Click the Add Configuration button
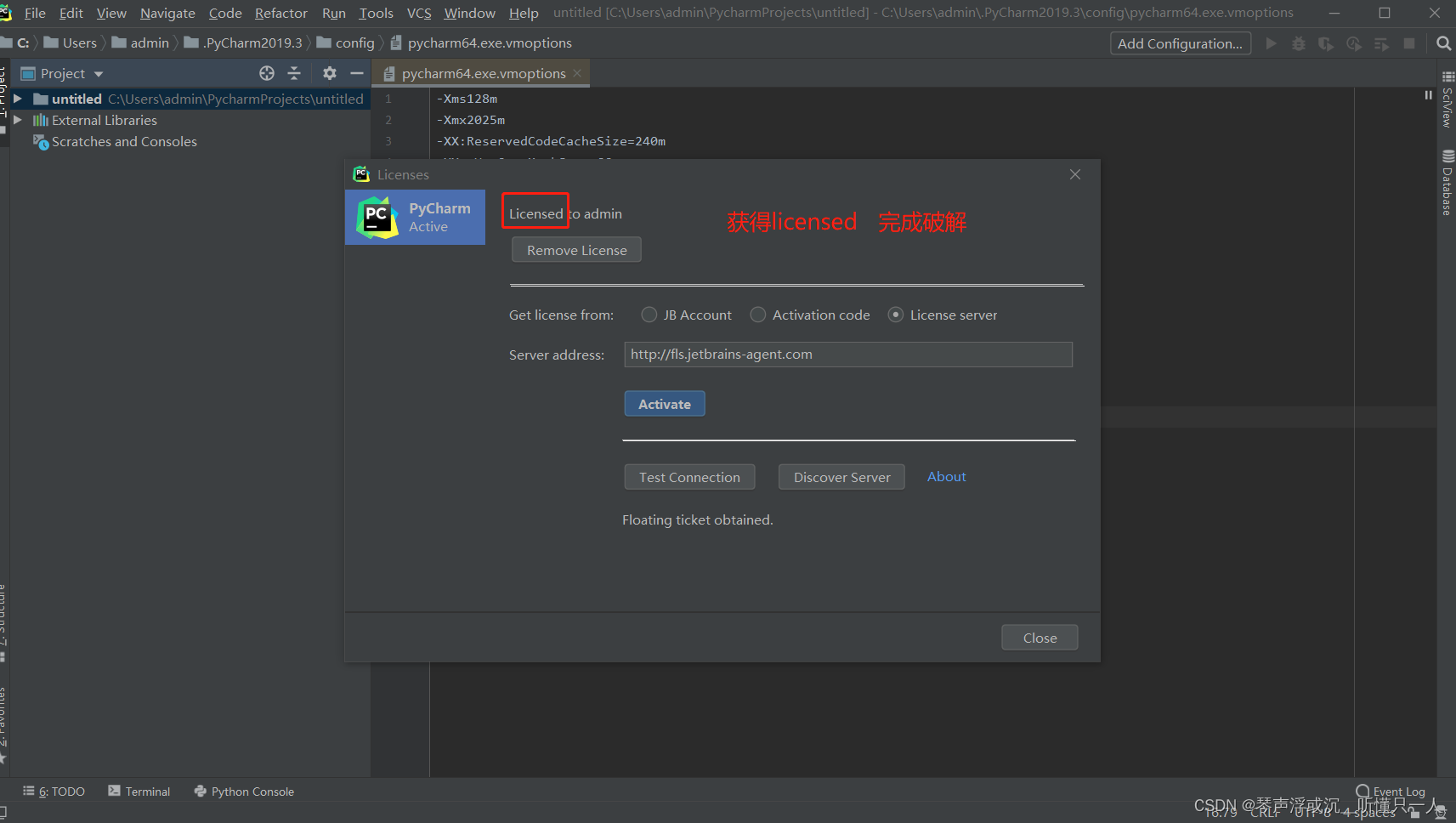 coord(1180,43)
